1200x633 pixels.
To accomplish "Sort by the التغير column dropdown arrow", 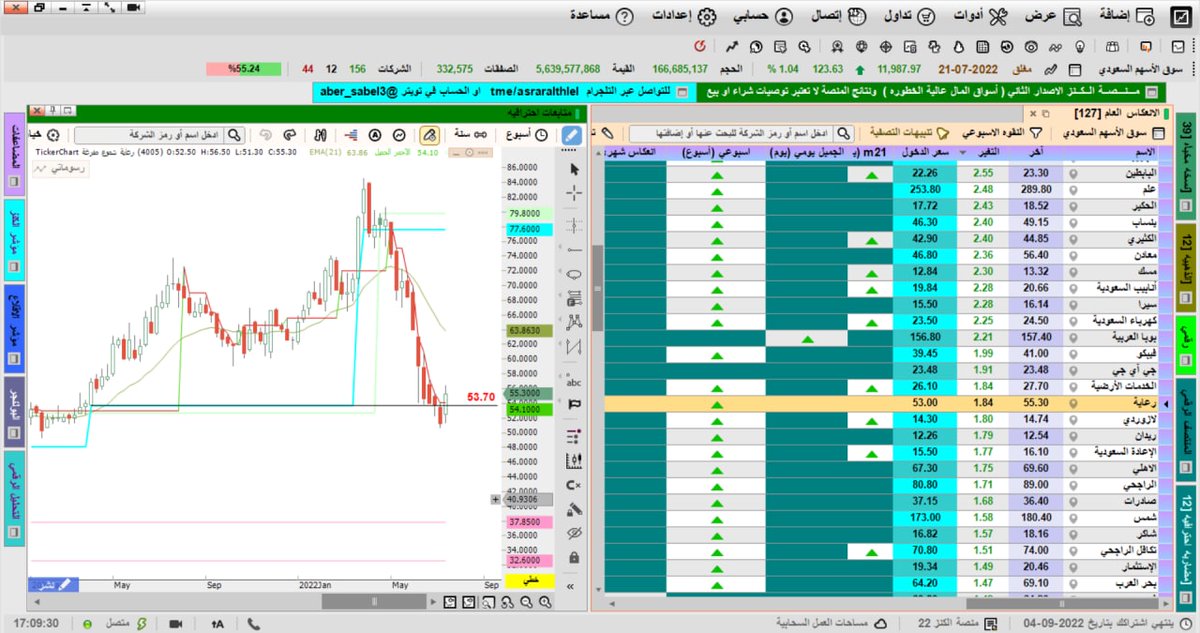I will coord(964,152).
